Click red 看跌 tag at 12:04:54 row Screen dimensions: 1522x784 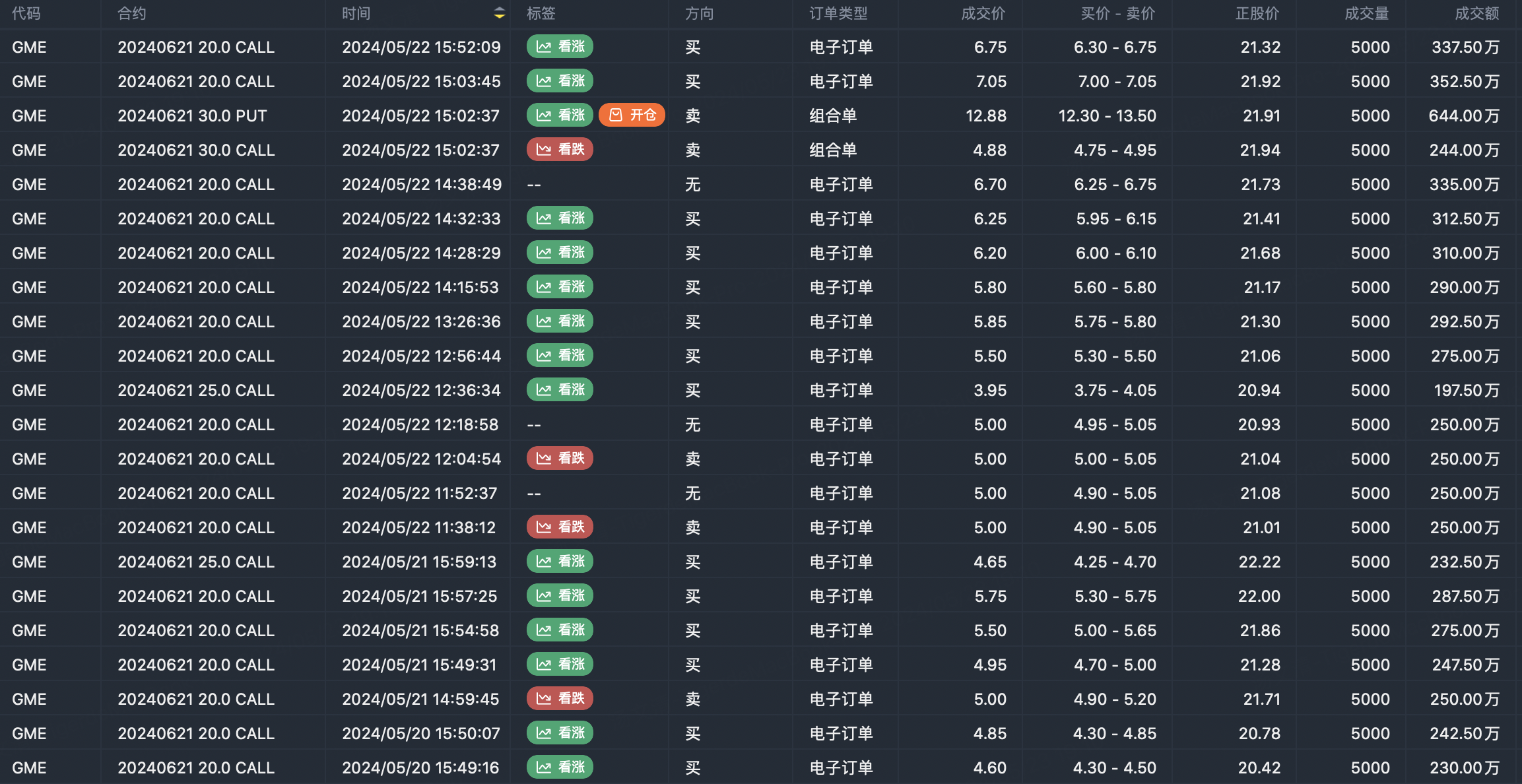560,459
